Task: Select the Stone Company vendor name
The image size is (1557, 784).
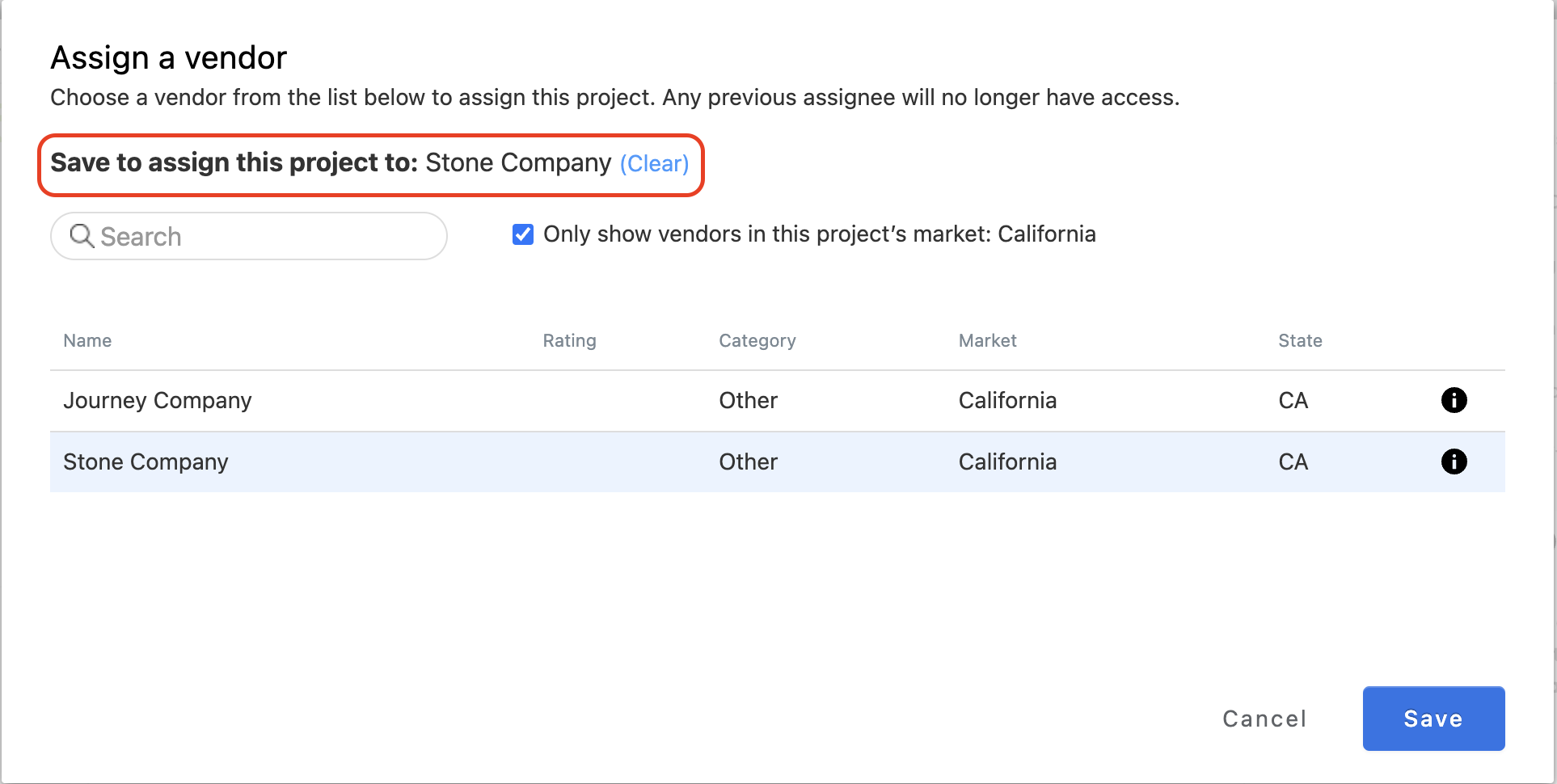Action: (x=146, y=462)
